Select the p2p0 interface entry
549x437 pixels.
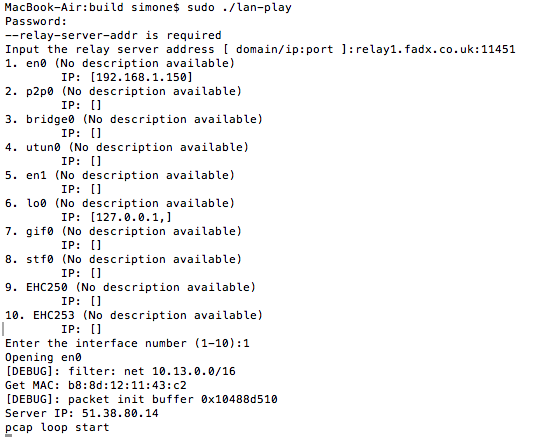coord(123,91)
